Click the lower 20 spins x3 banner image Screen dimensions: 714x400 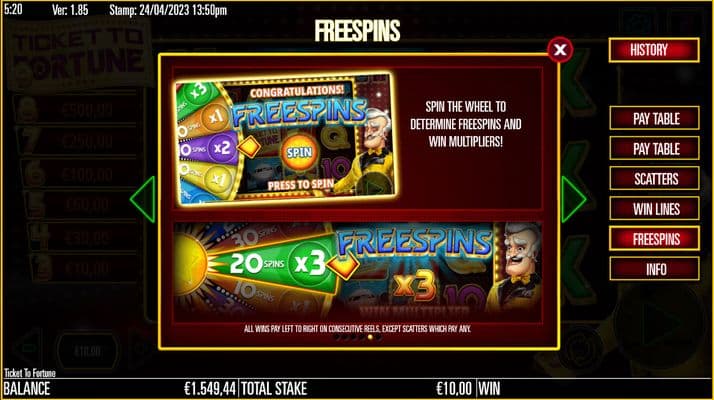[357, 272]
